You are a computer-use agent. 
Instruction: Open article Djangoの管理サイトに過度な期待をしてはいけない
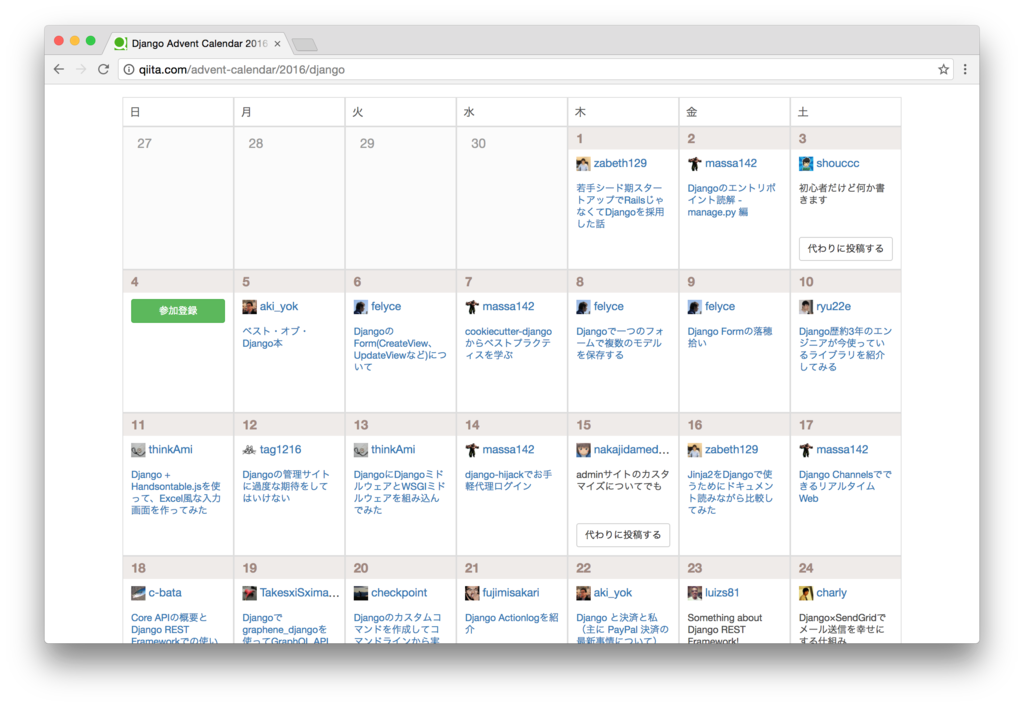point(285,486)
